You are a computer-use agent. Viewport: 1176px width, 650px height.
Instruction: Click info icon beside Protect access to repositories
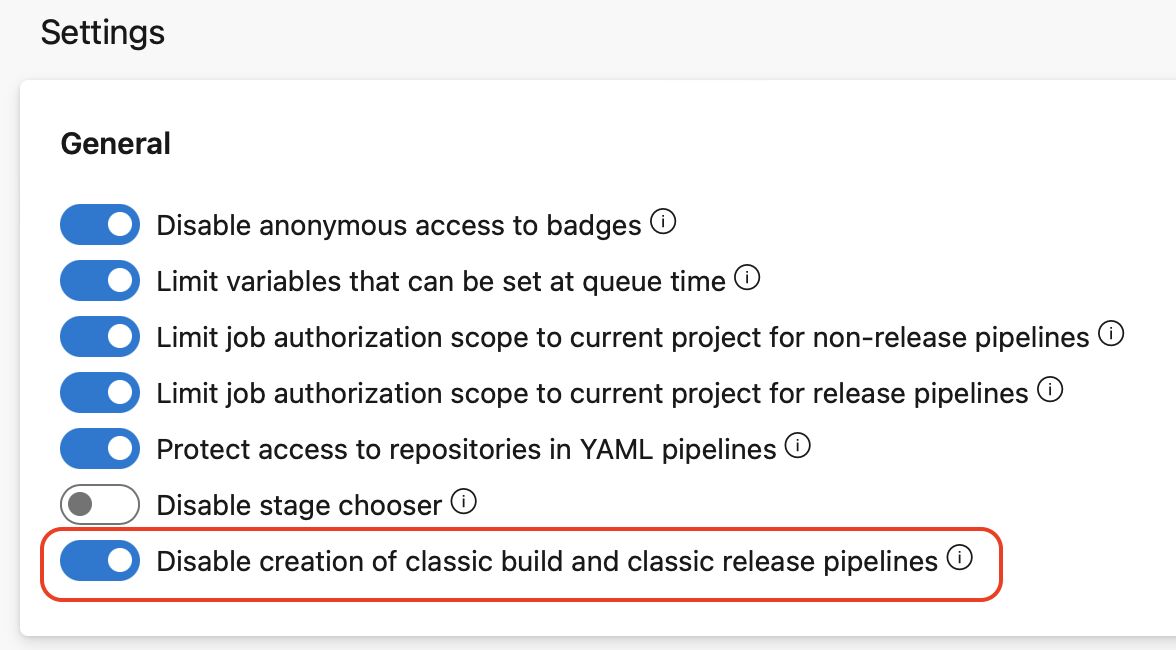(x=797, y=446)
